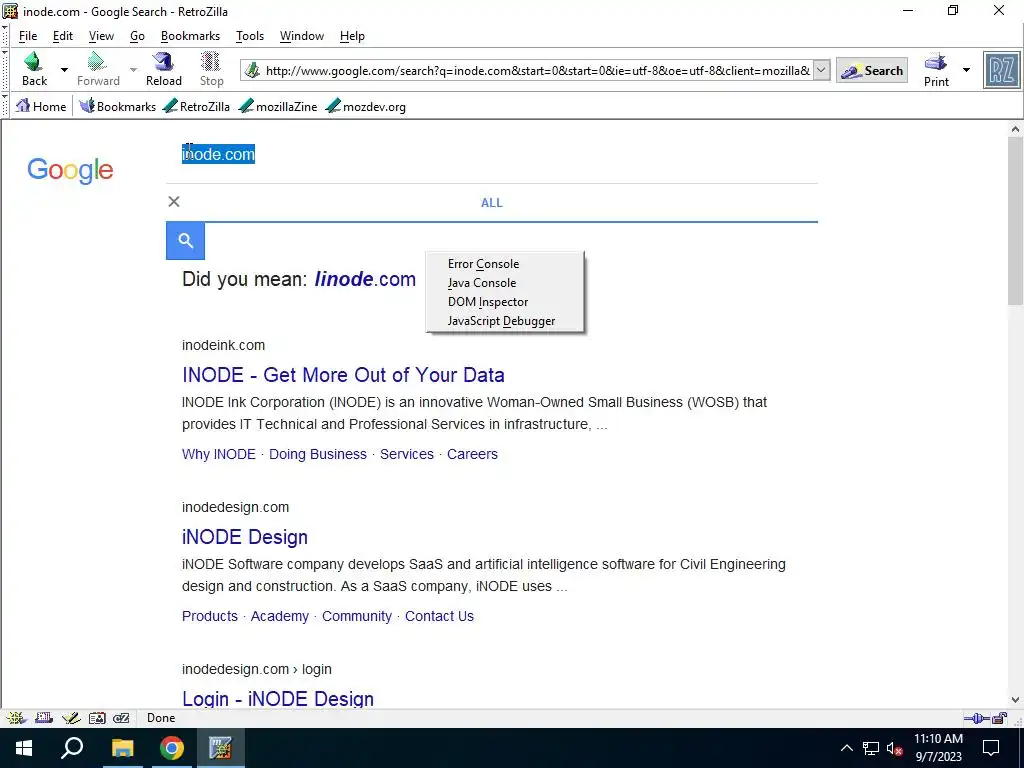Screen dimensions: 1024x768
Task: Open the 'iNODE Design' result title
Action: point(245,537)
